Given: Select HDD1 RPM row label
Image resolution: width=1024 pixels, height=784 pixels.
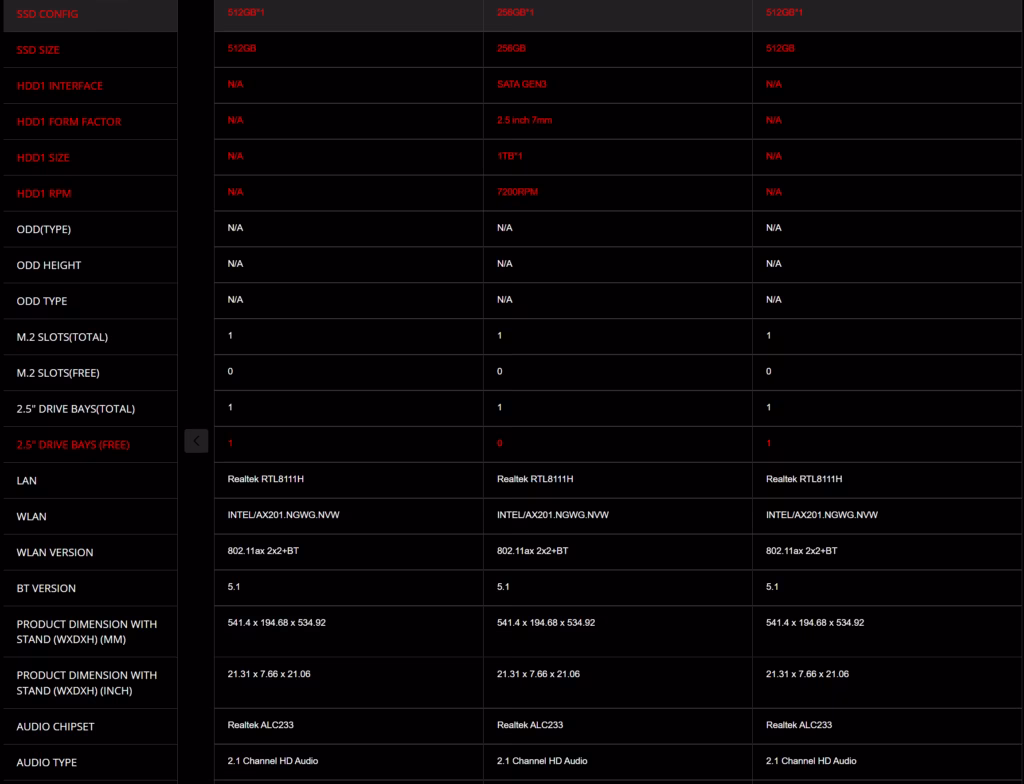Looking at the screenshot, I should [44, 193].
